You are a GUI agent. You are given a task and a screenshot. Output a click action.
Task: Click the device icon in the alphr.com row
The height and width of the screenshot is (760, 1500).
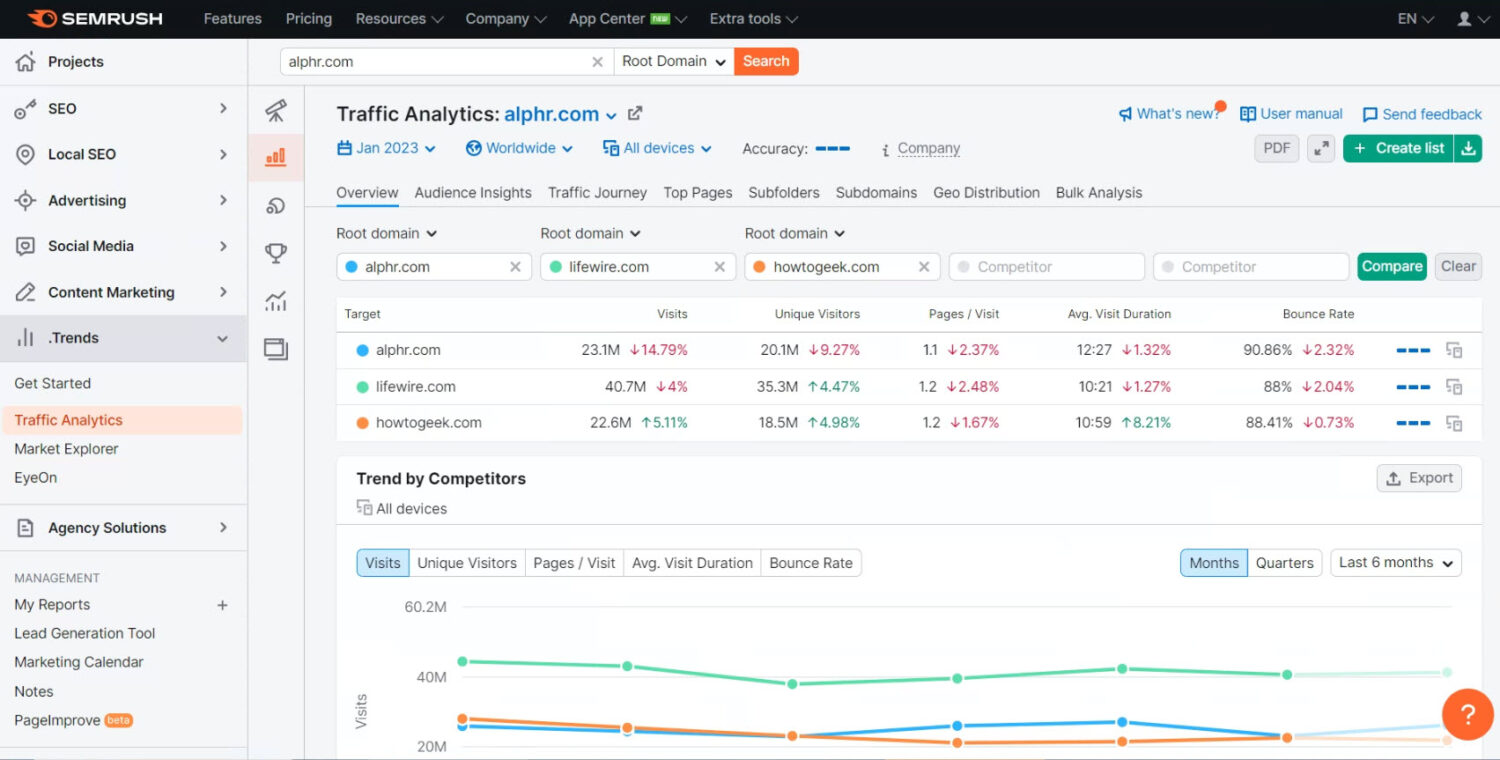click(1455, 350)
